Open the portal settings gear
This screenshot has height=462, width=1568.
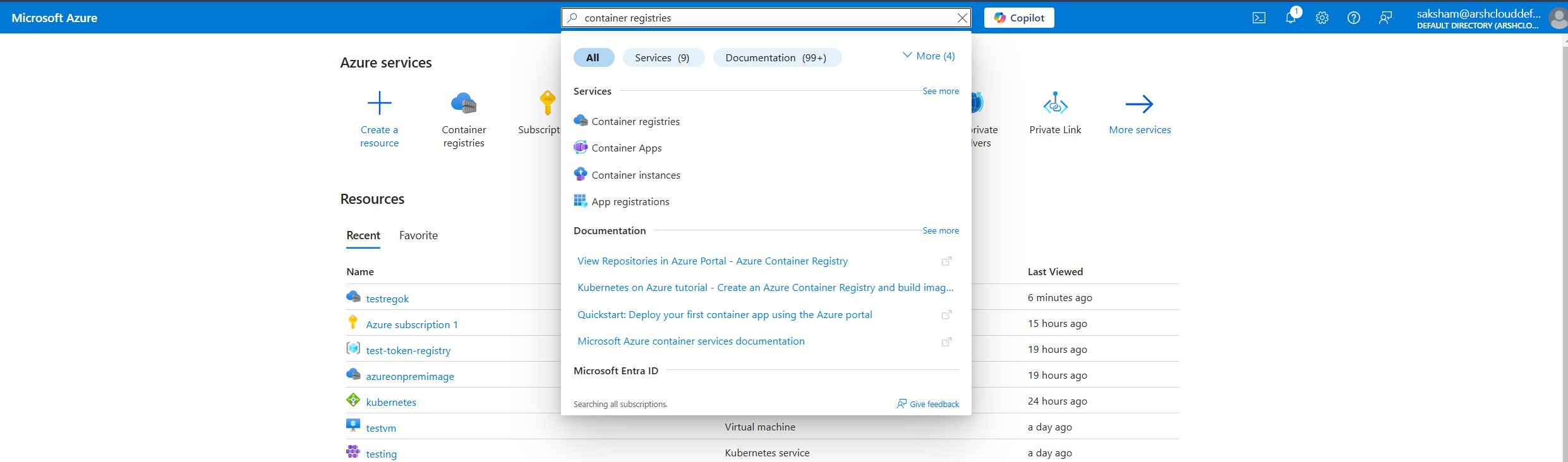(x=1322, y=18)
